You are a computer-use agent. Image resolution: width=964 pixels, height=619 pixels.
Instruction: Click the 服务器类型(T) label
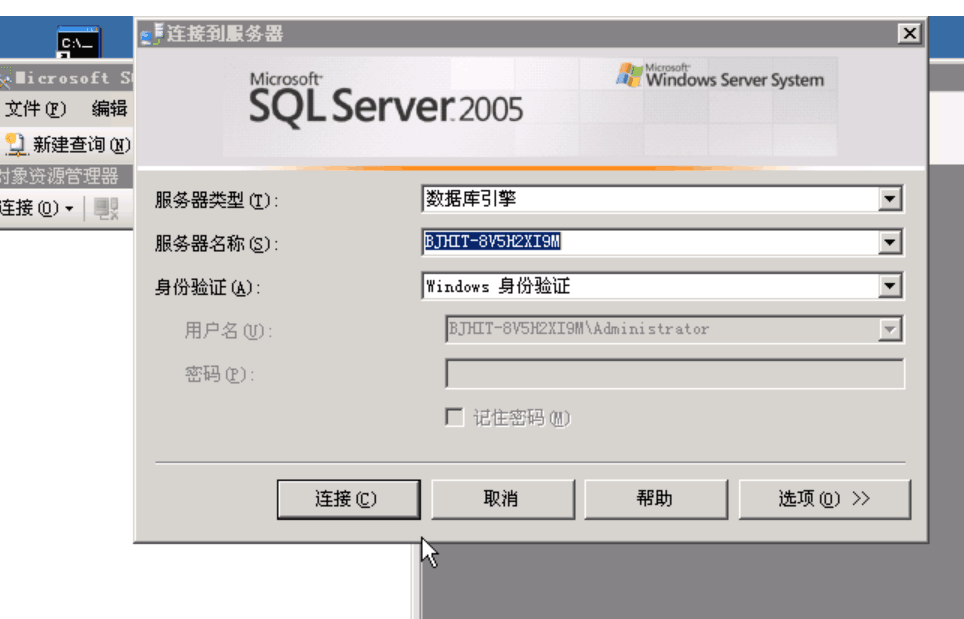pos(216,200)
